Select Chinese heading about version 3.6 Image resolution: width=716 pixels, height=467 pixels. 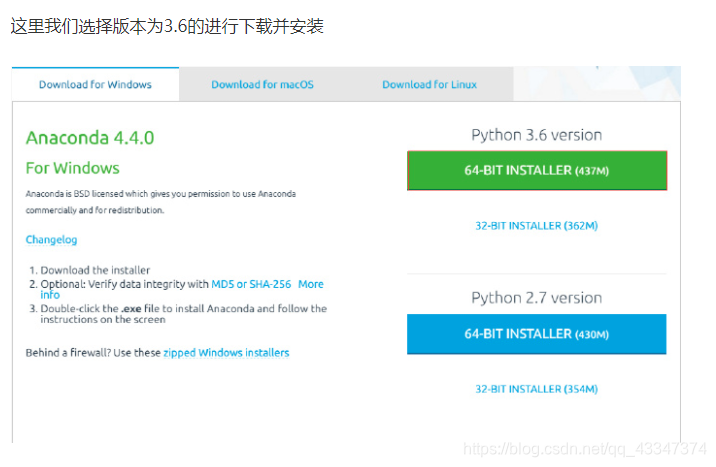(167, 26)
